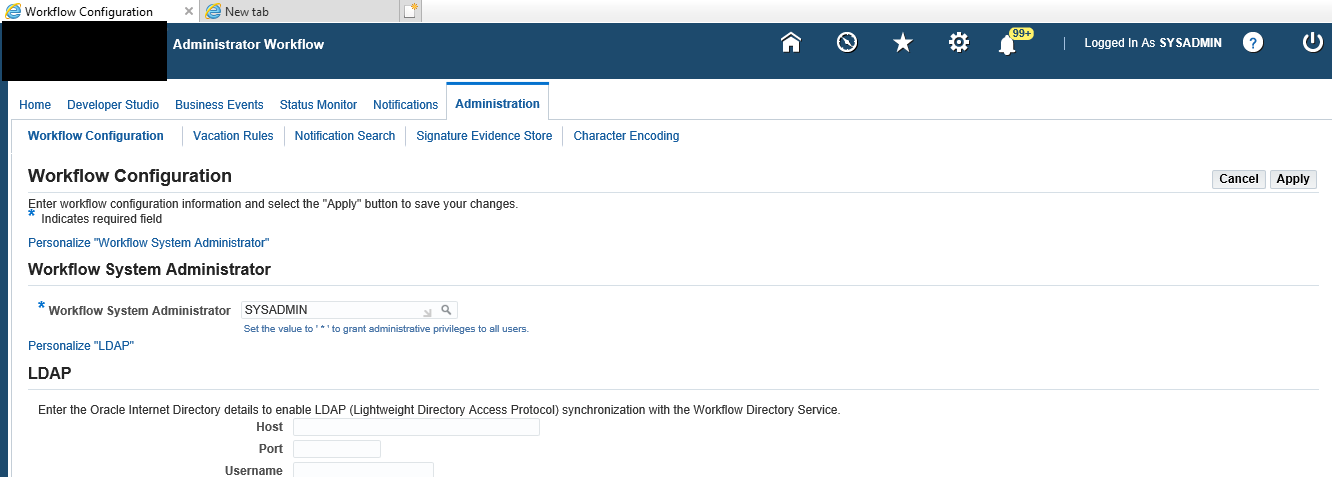1332x477 pixels.
Task: Open the Home icon in header
Action: (x=791, y=43)
